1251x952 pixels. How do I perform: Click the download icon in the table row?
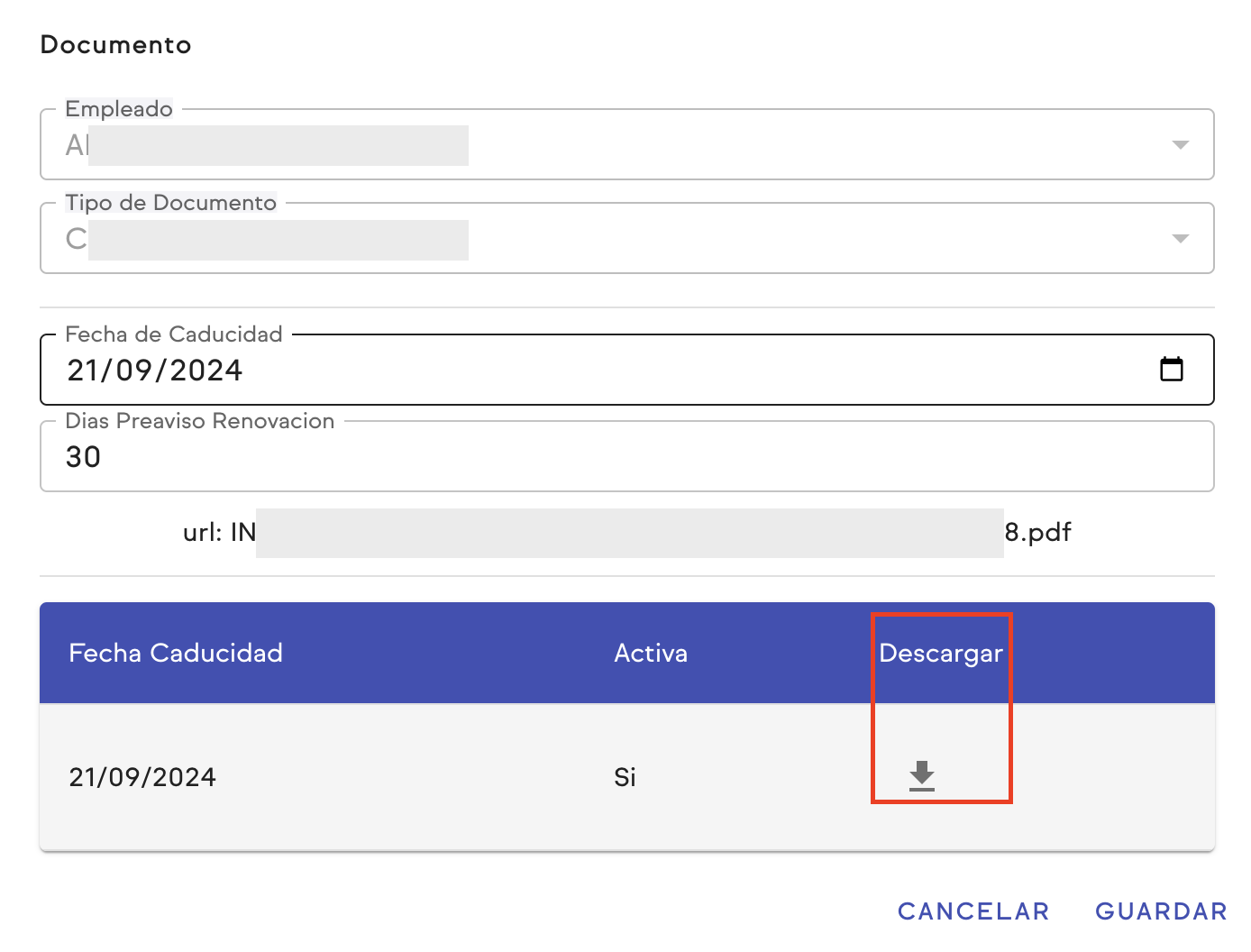[x=921, y=775]
